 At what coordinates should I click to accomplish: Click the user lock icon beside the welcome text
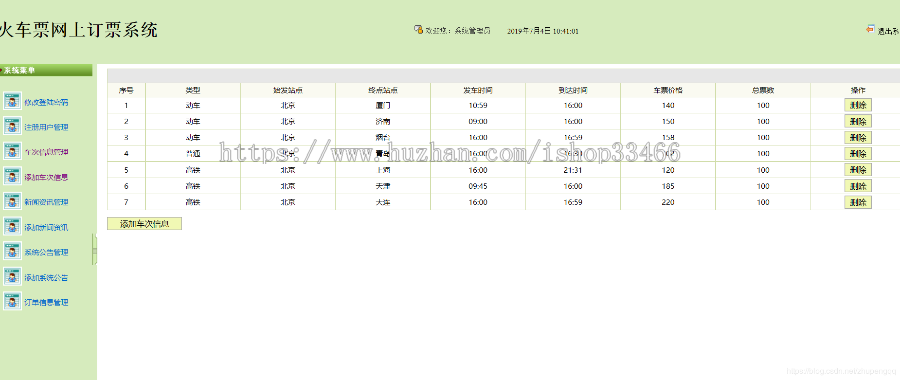[x=418, y=29]
